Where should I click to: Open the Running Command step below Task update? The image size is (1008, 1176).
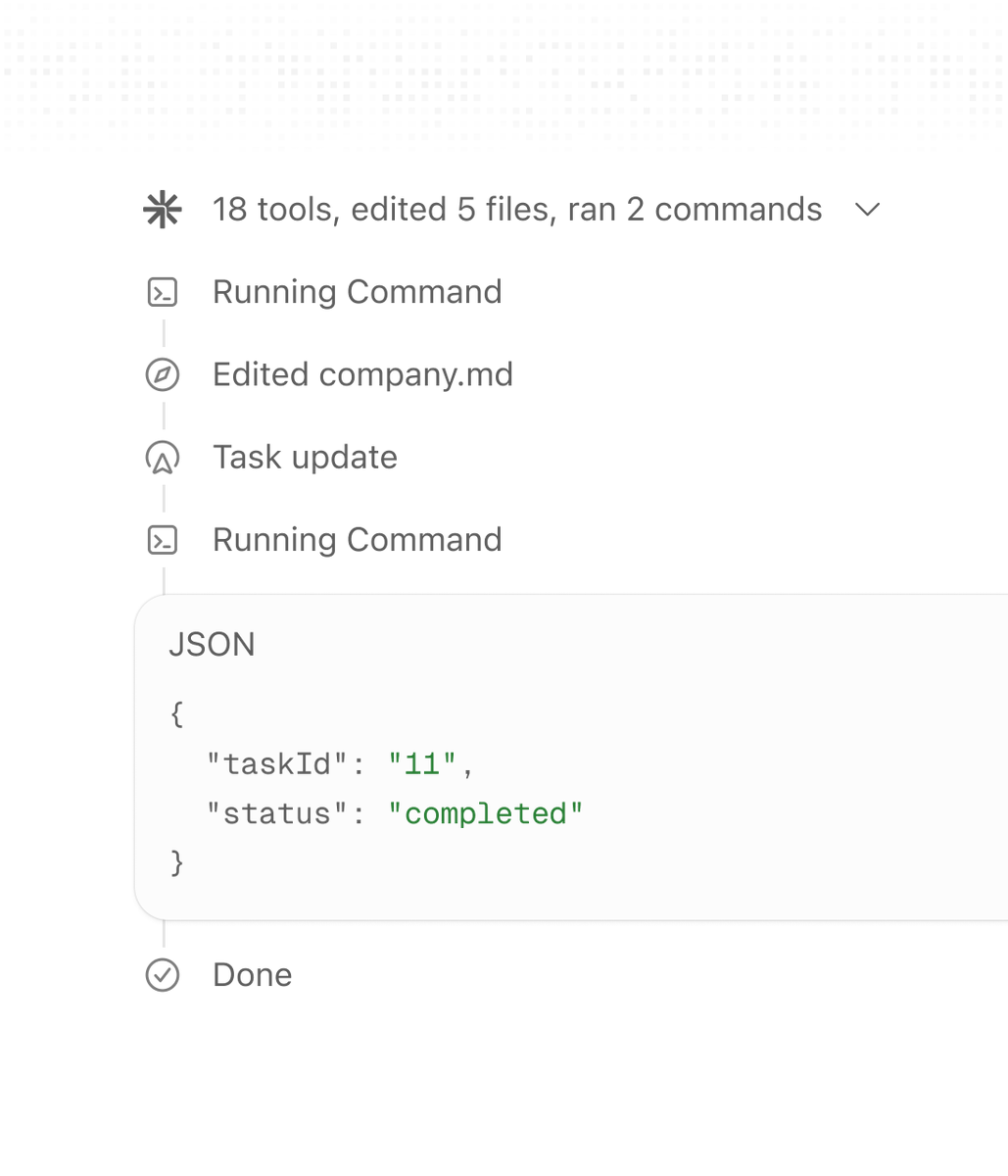358,540
